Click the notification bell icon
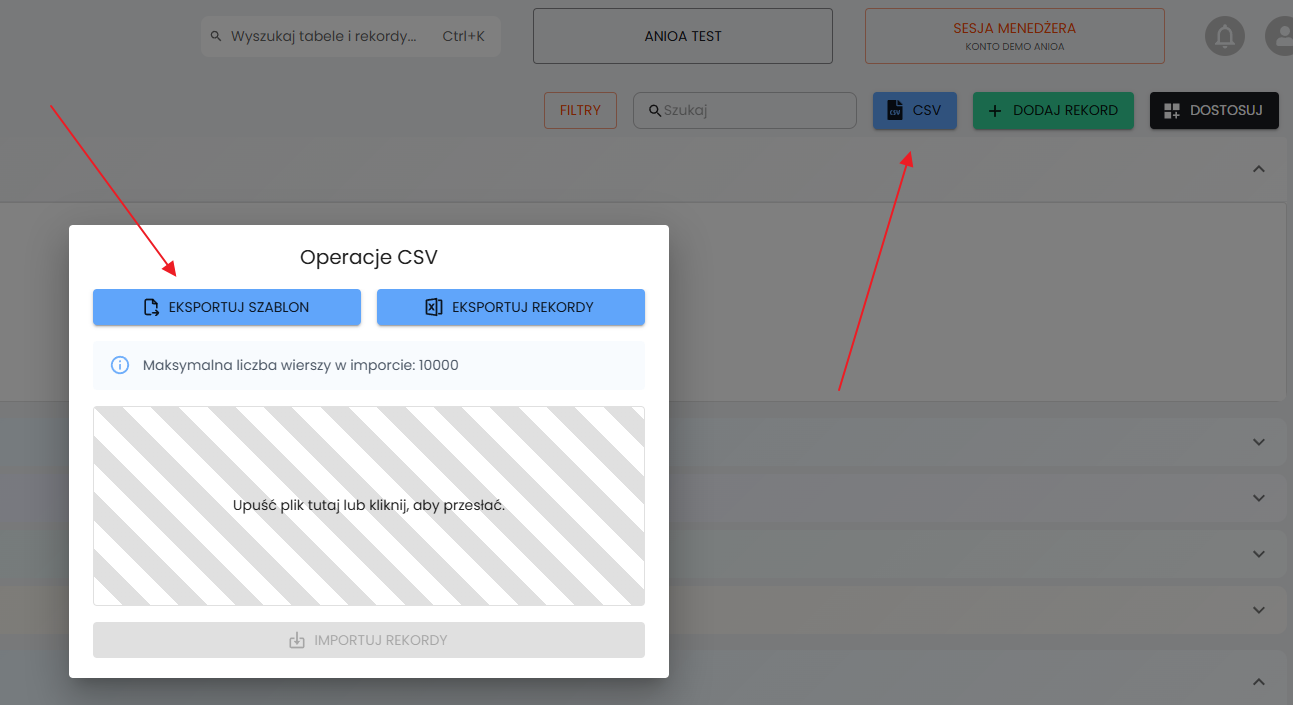 click(1224, 37)
